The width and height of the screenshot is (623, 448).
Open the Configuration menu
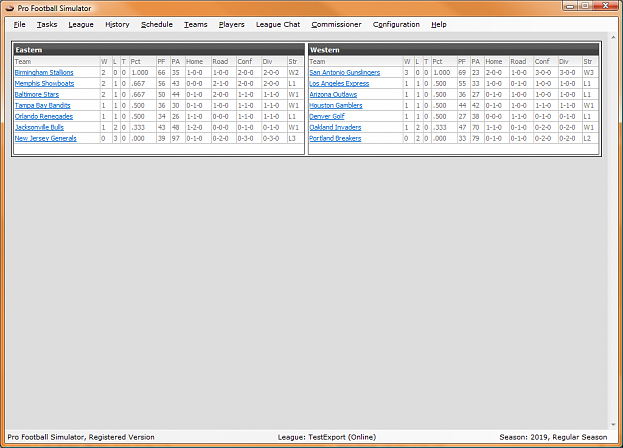396,24
